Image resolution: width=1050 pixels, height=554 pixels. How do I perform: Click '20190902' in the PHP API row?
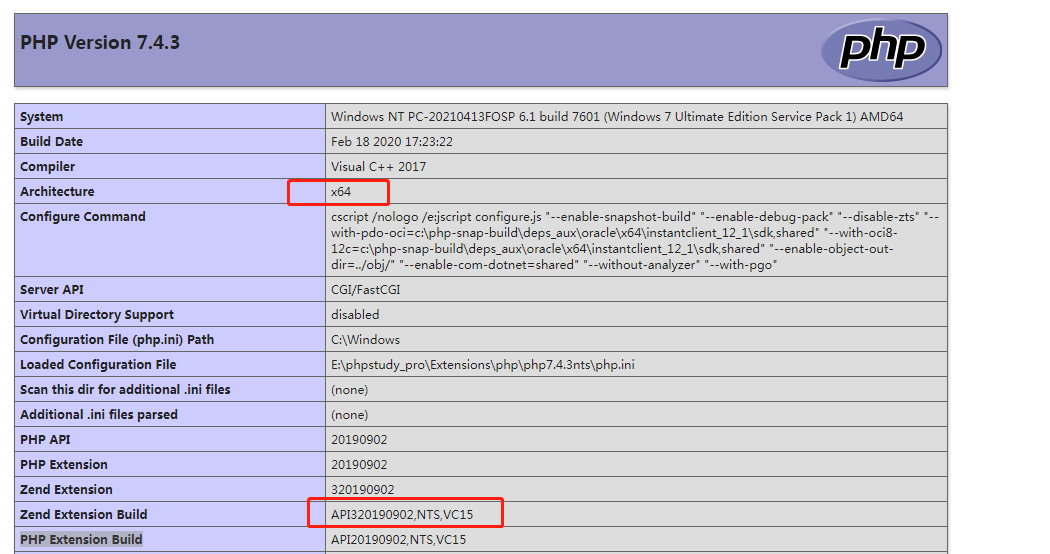click(x=359, y=439)
